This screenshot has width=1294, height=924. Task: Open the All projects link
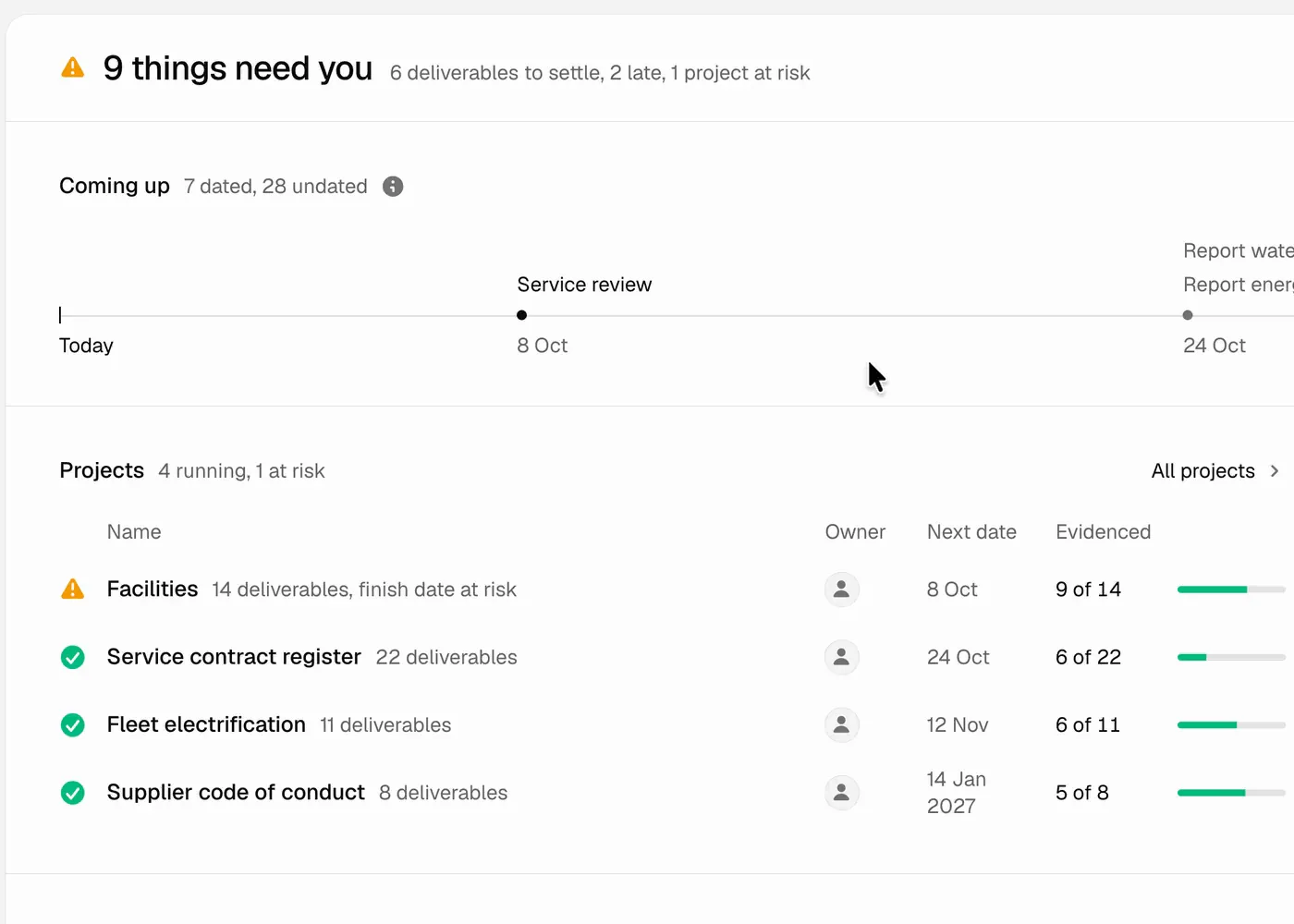[1202, 471]
